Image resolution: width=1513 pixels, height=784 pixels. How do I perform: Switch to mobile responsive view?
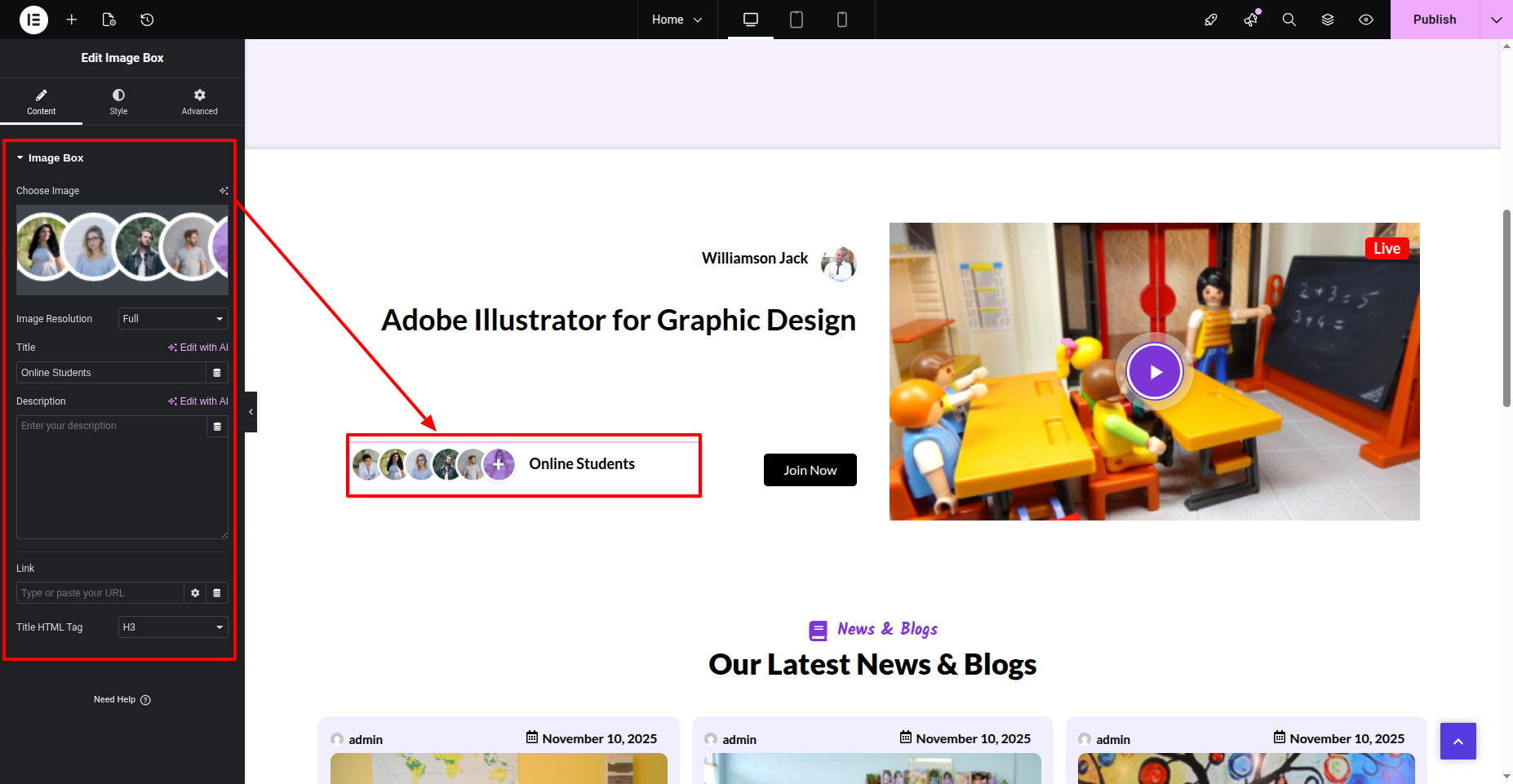click(x=842, y=20)
